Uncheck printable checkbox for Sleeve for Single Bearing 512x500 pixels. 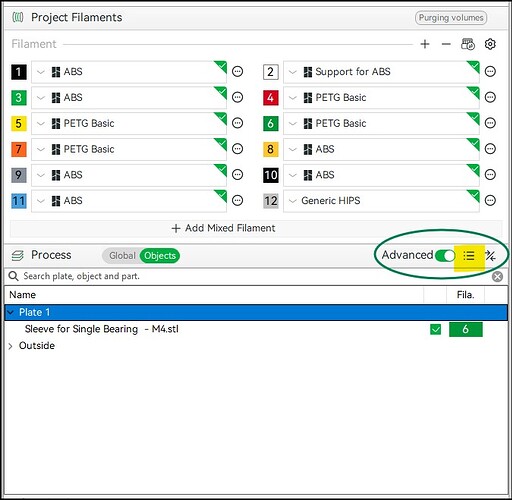pyautogui.click(x=435, y=329)
